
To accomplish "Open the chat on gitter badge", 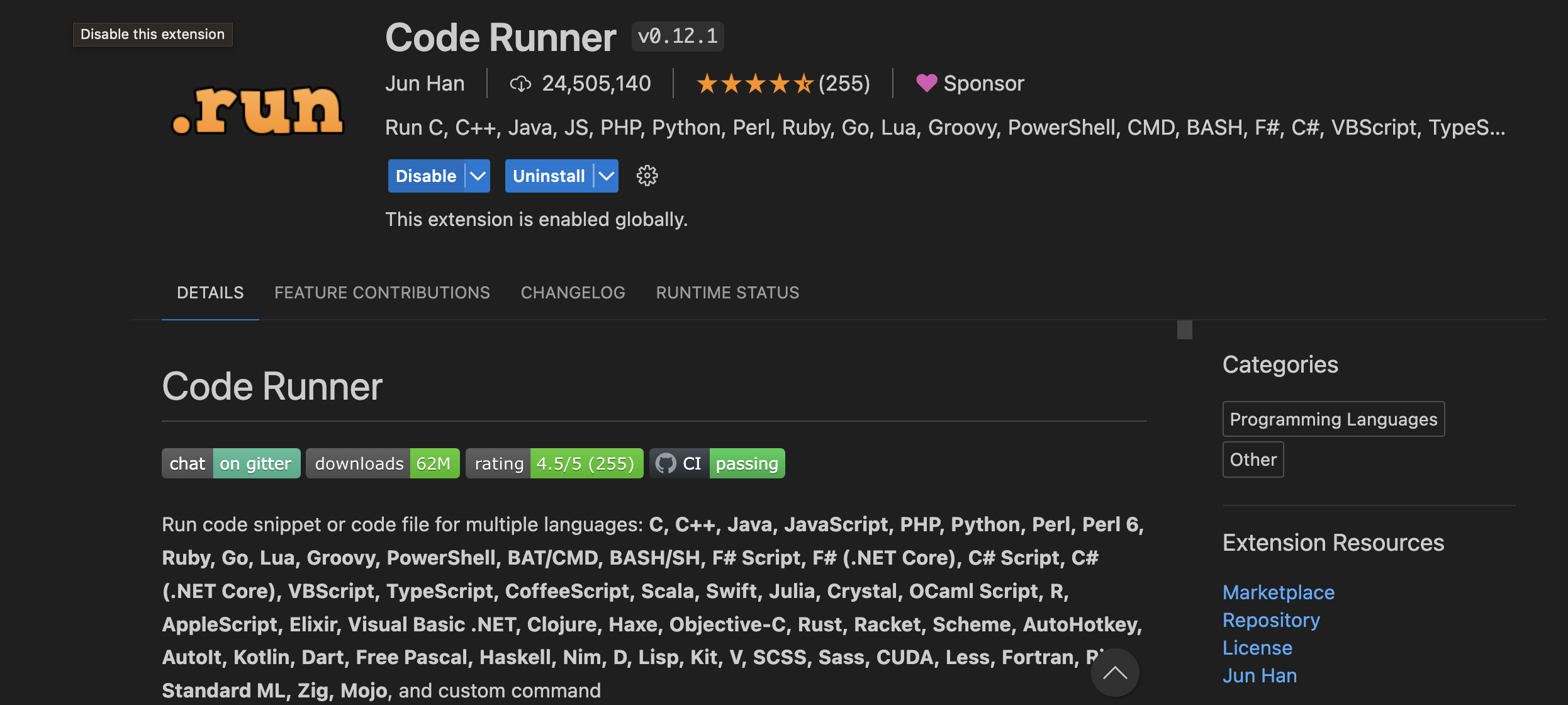I will tap(231, 463).
